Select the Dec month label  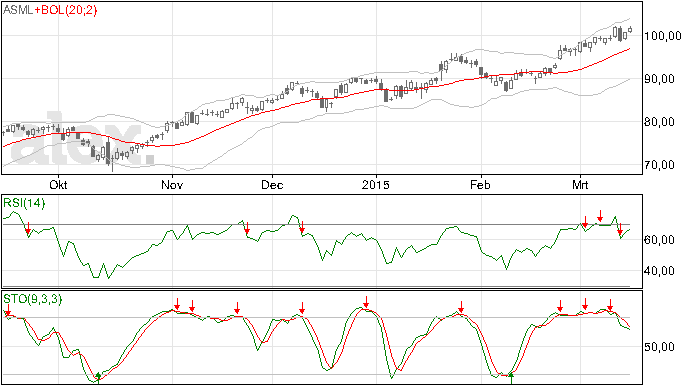[272, 184]
